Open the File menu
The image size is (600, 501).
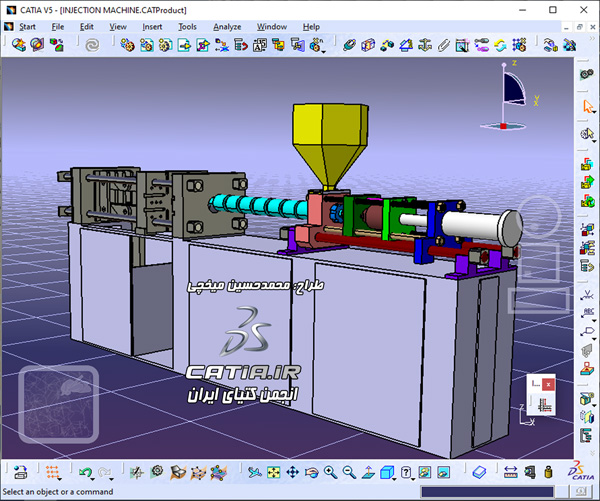pos(58,27)
